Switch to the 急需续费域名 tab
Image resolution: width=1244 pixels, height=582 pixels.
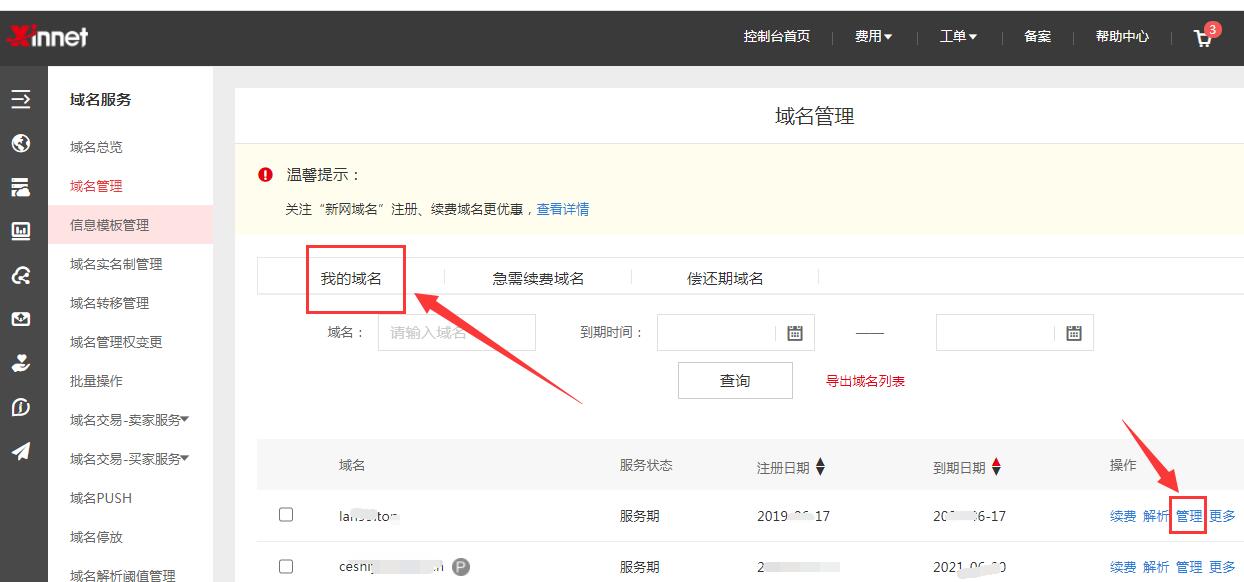[x=538, y=278]
